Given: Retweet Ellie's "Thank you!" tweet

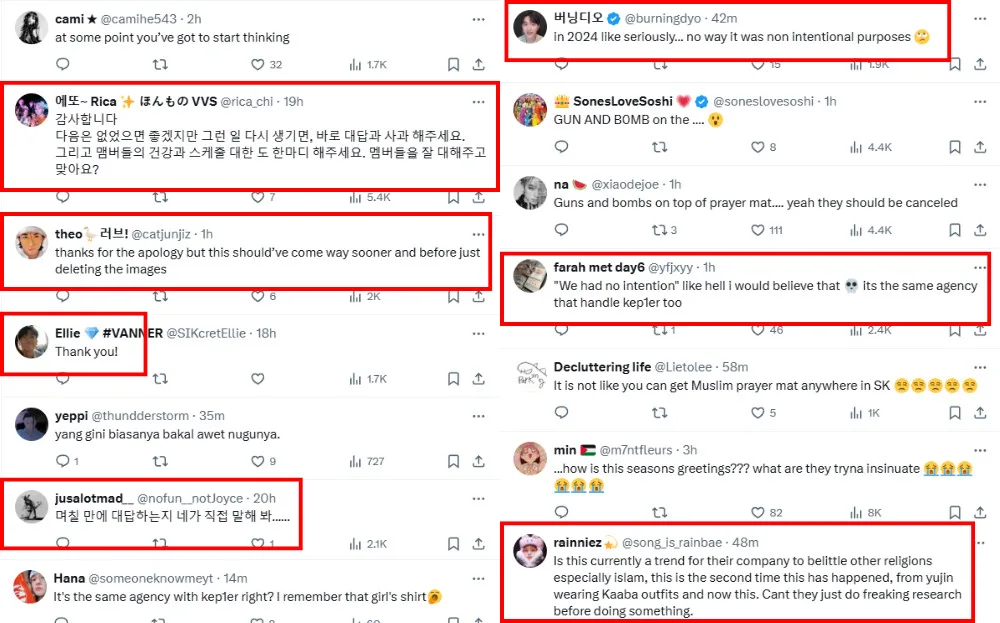Looking at the screenshot, I should coord(160,379).
